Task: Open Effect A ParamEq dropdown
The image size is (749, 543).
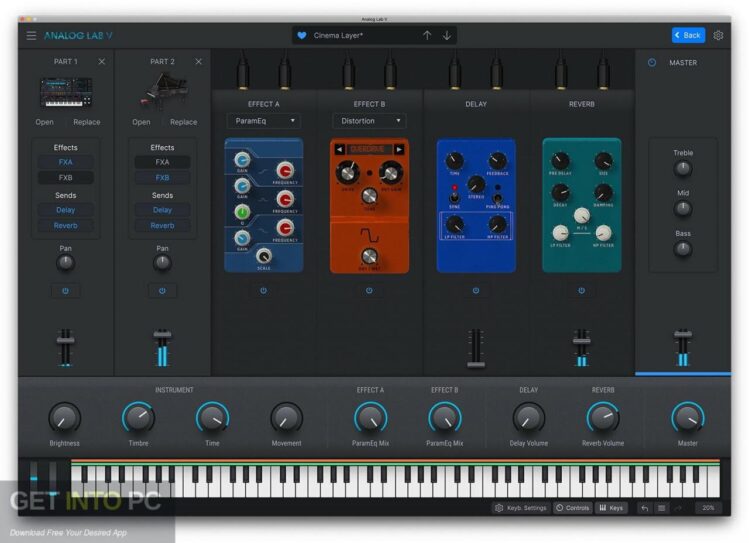Action: pyautogui.click(x=264, y=121)
